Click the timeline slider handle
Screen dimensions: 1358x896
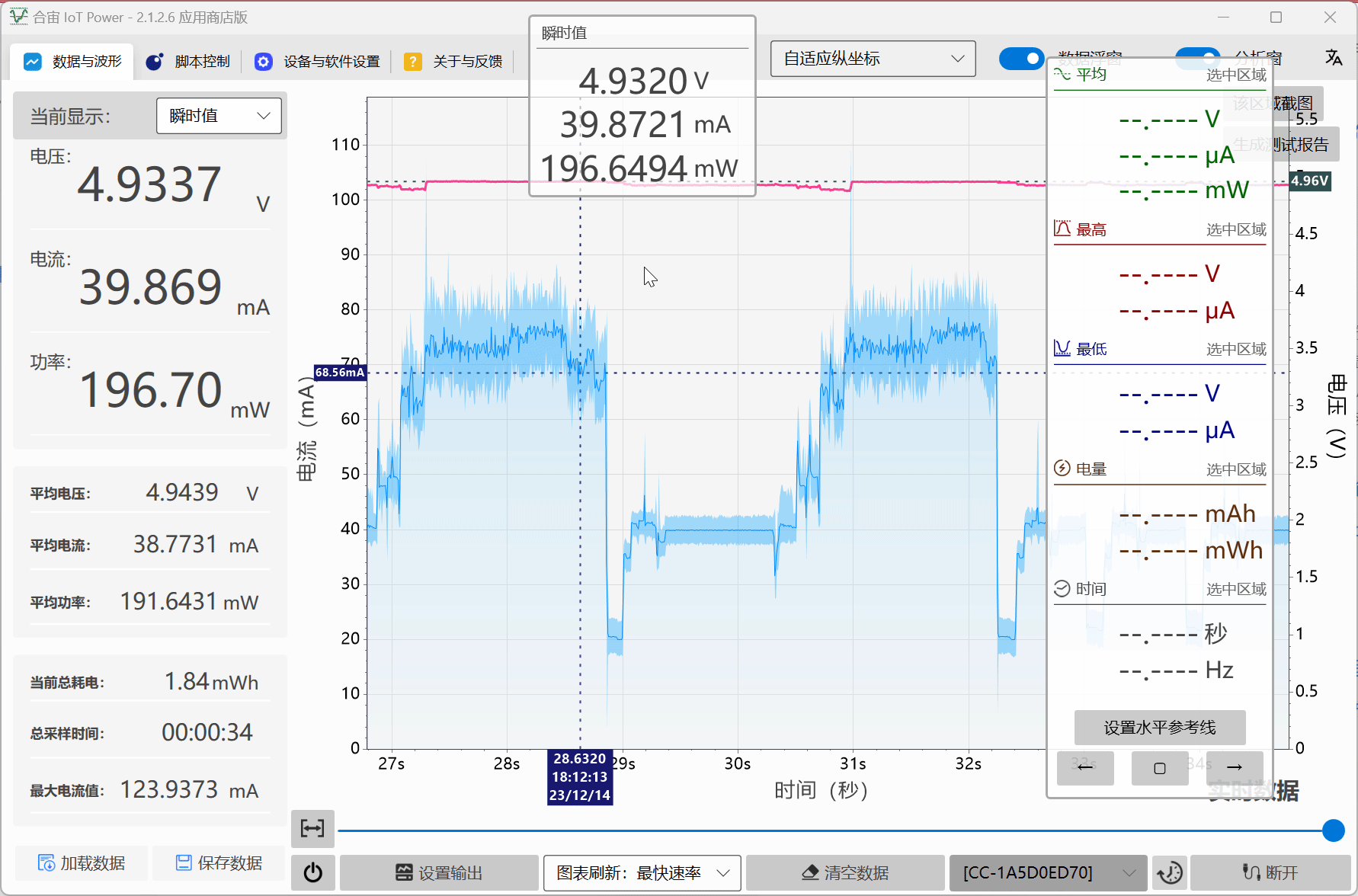tap(1333, 830)
